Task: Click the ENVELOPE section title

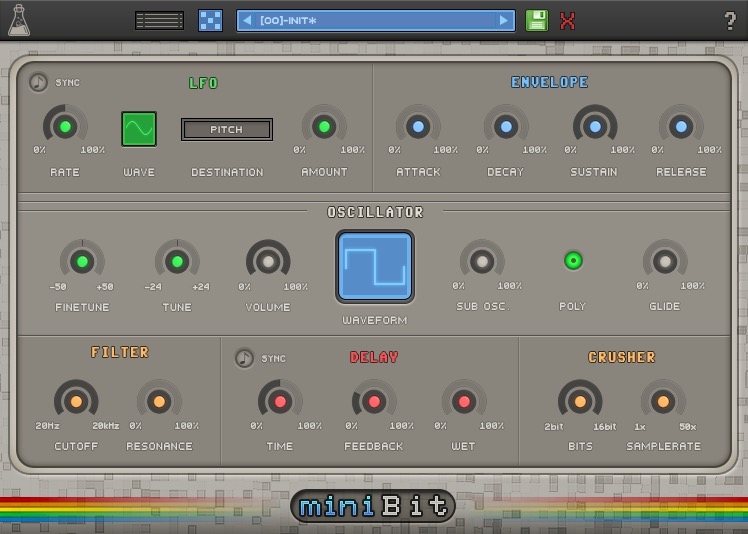Action: [550, 82]
